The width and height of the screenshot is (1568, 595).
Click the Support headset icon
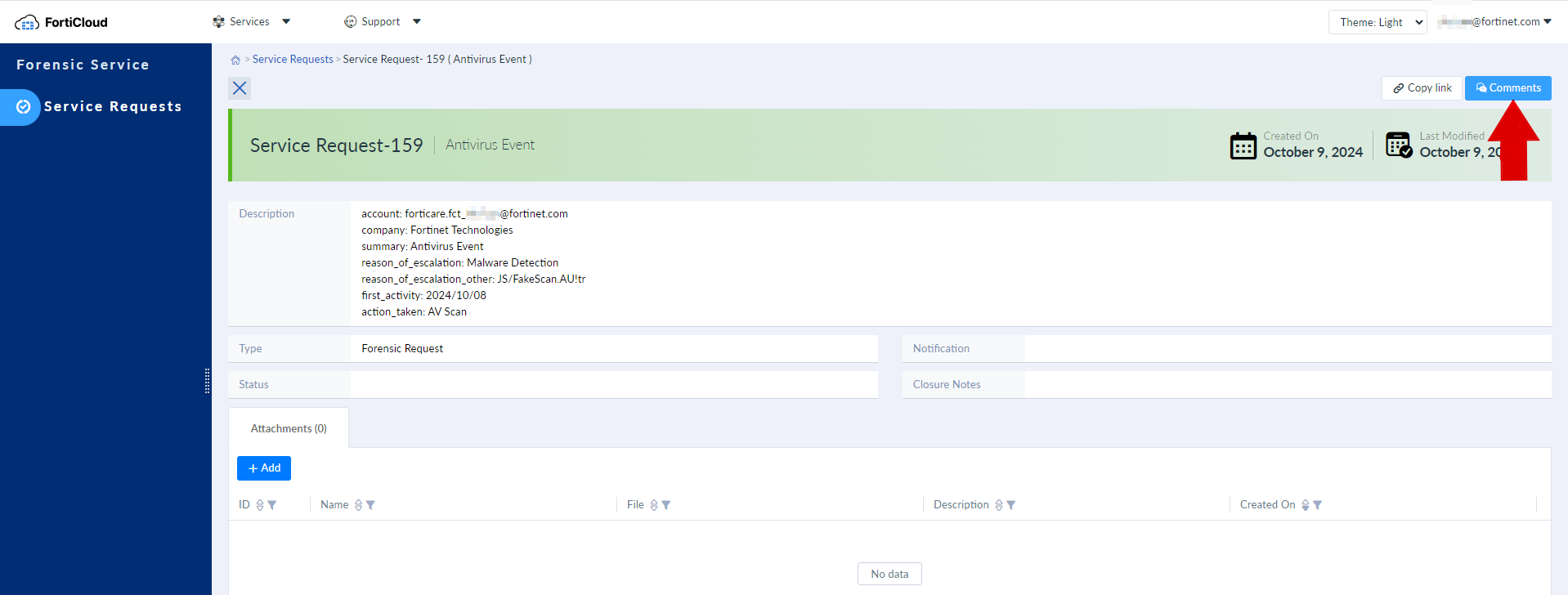click(x=350, y=22)
